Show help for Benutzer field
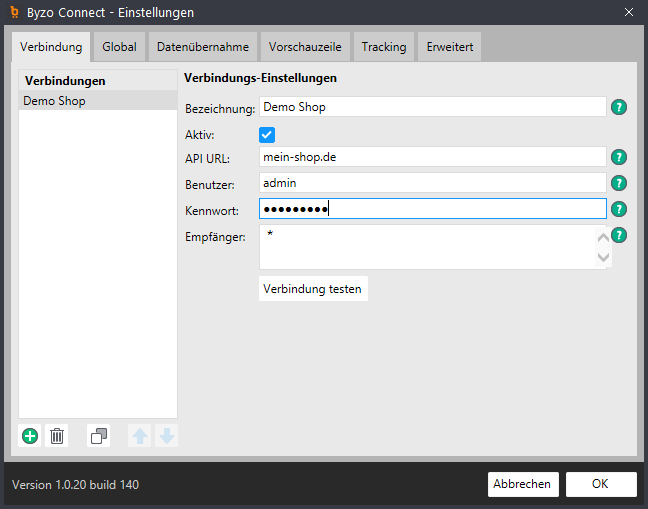The image size is (648, 509). [619, 183]
